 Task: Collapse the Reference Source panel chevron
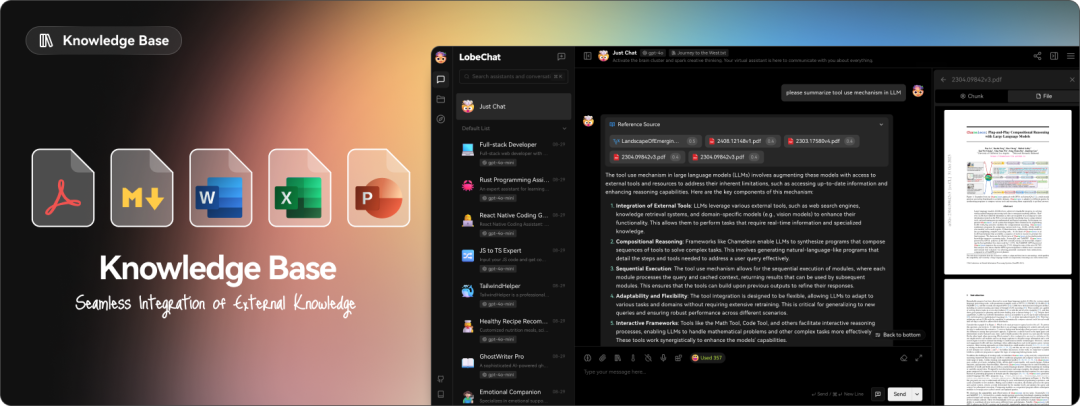point(882,125)
